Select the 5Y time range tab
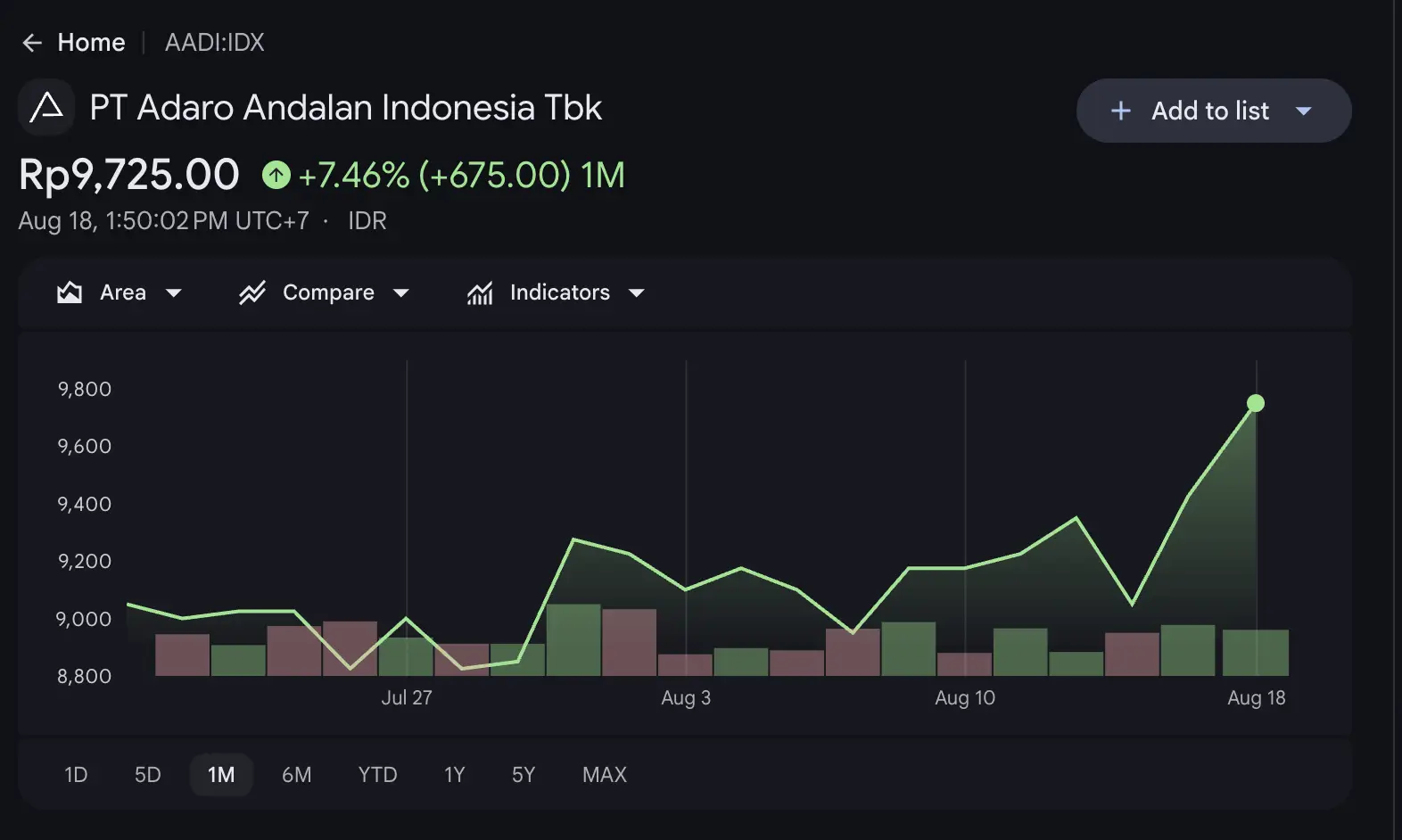The height and width of the screenshot is (840, 1402). [524, 775]
